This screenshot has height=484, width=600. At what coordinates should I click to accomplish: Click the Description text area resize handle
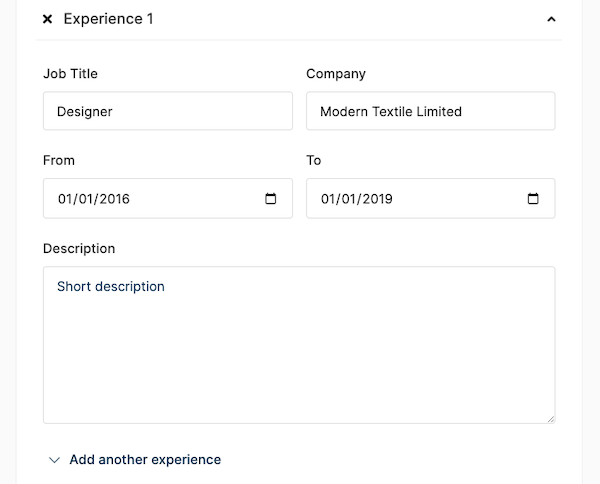(549, 417)
